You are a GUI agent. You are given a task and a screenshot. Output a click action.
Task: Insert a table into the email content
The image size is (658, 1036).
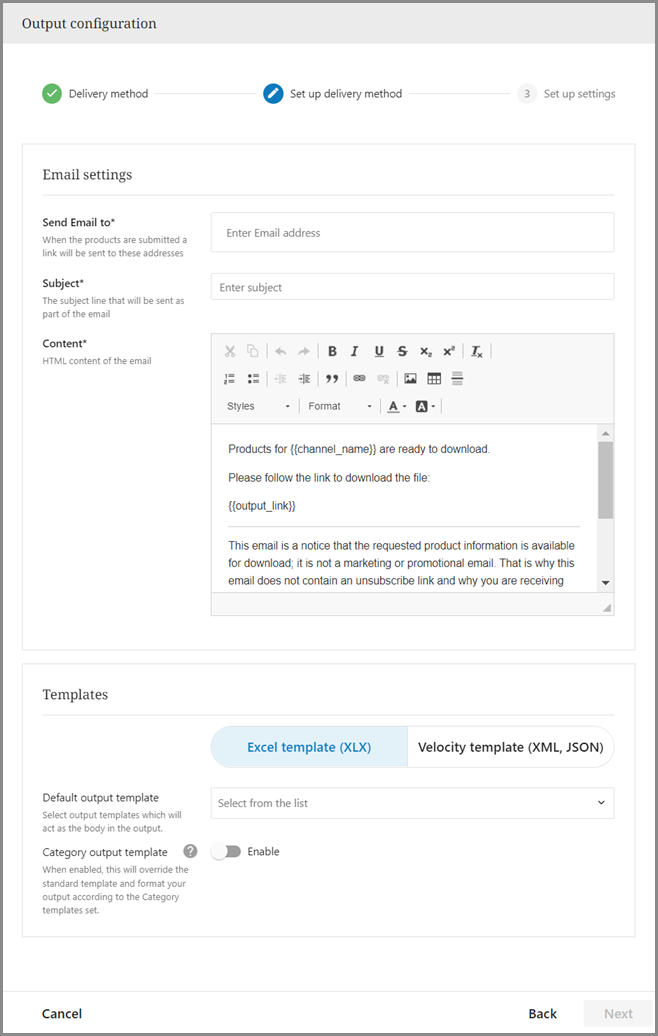click(434, 379)
